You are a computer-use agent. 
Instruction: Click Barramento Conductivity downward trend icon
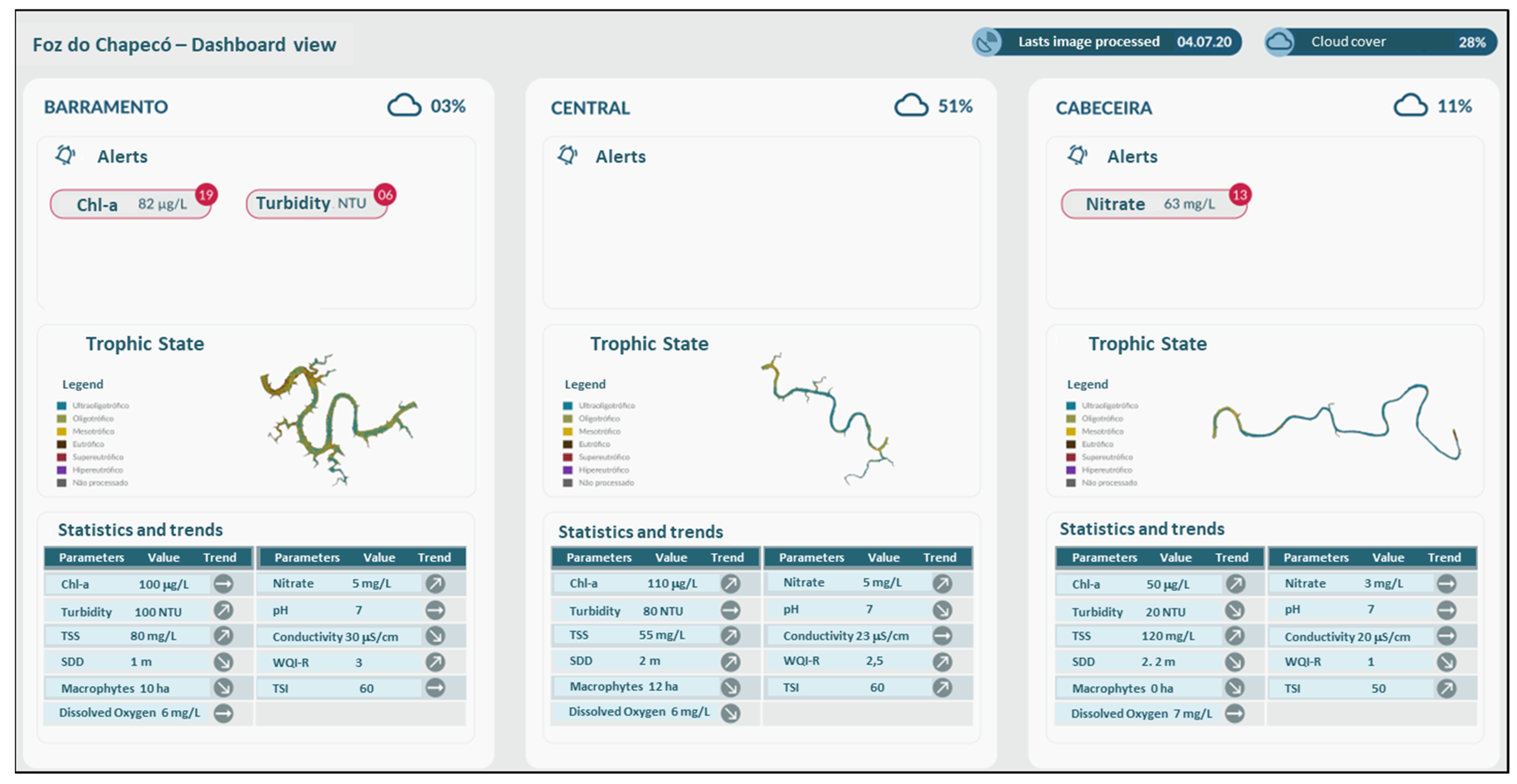pos(435,636)
